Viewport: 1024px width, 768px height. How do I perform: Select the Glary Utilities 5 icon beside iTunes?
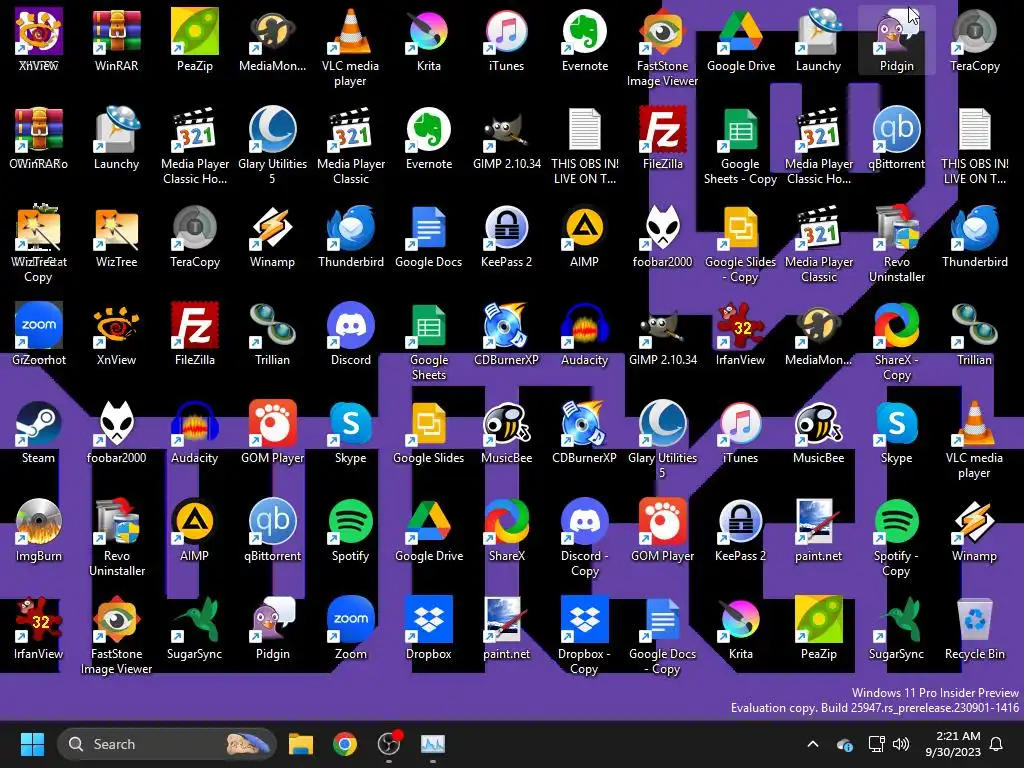pyautogui.click(x=663, y=440)
